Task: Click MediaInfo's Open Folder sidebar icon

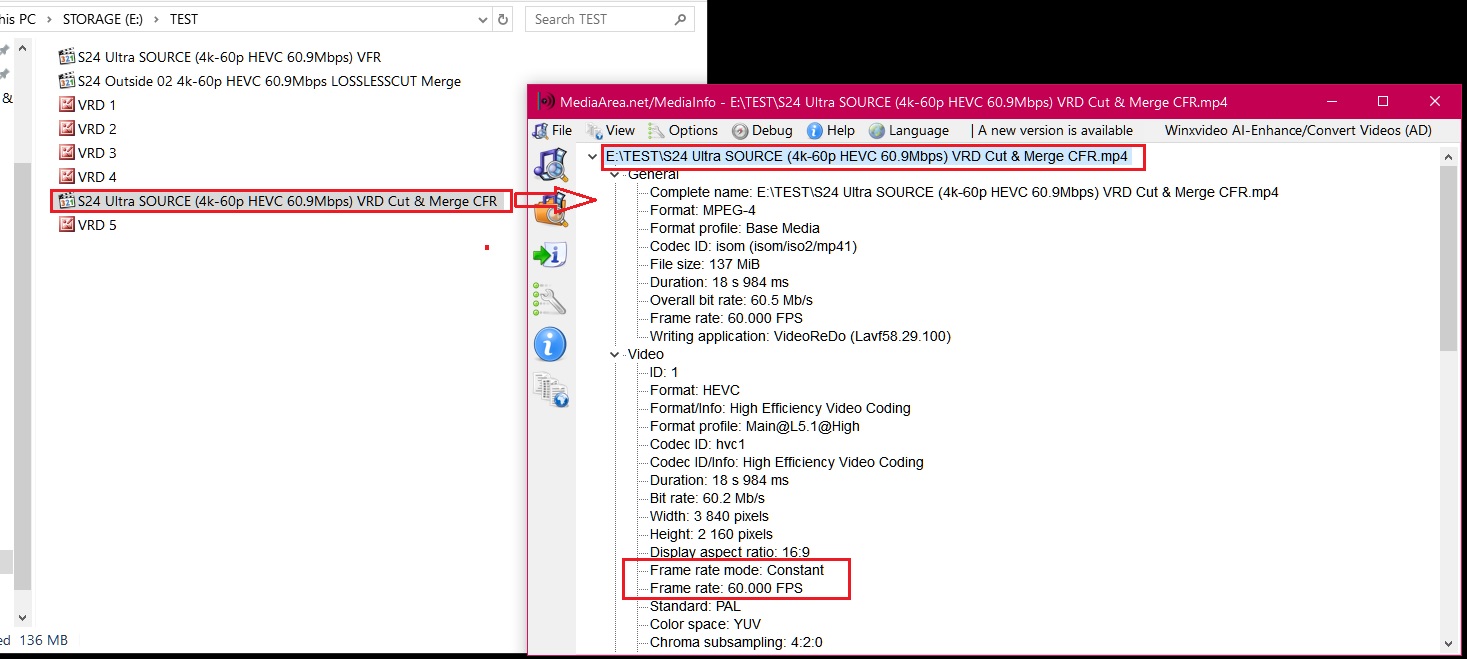Action: tap(551, 210)
